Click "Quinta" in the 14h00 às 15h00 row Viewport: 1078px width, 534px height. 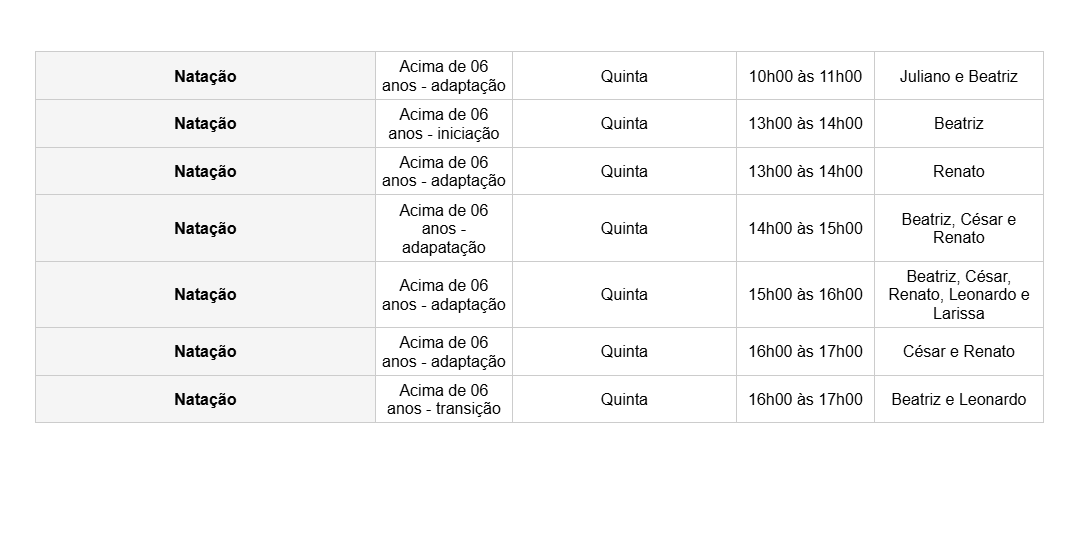624,228
